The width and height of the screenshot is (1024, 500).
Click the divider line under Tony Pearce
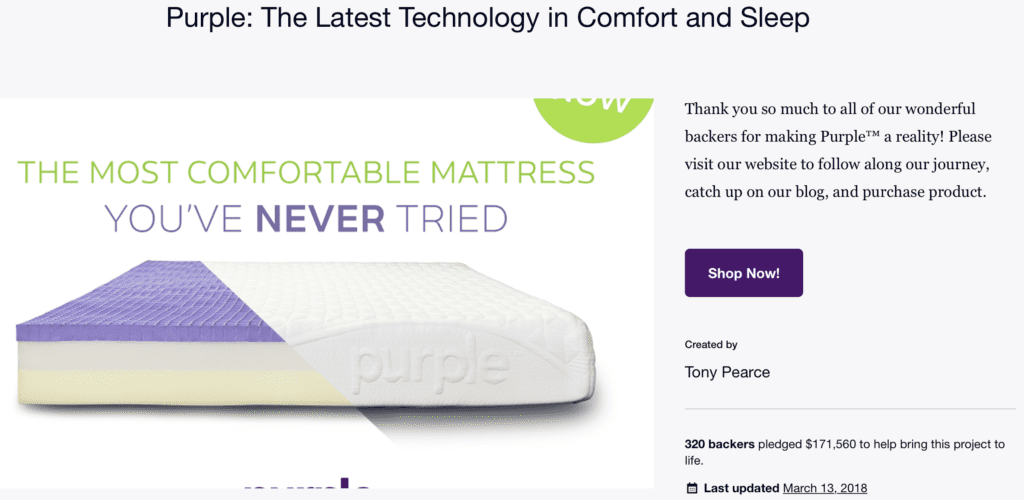click(850, 409)
